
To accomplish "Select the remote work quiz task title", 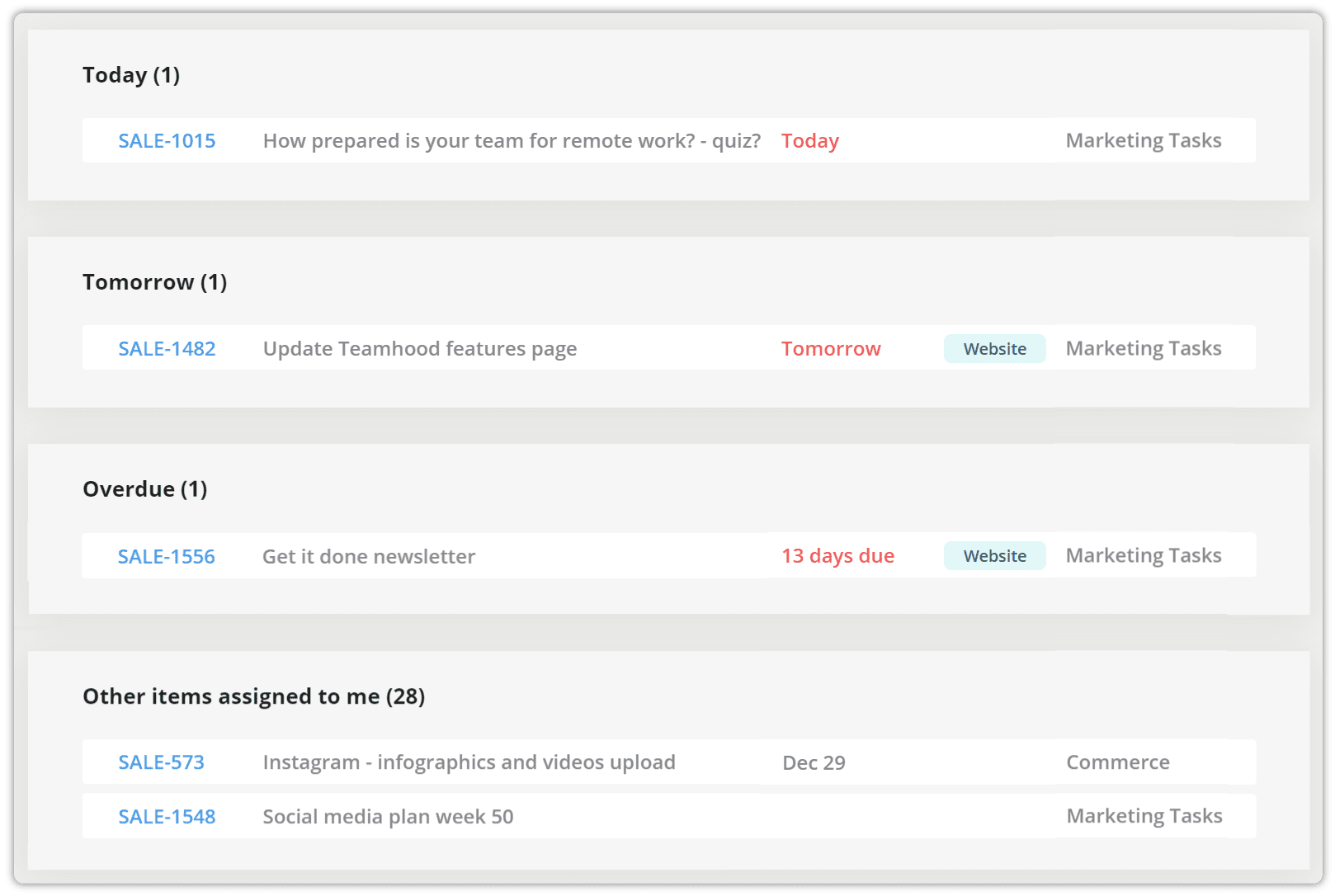I will coord(512,141).
